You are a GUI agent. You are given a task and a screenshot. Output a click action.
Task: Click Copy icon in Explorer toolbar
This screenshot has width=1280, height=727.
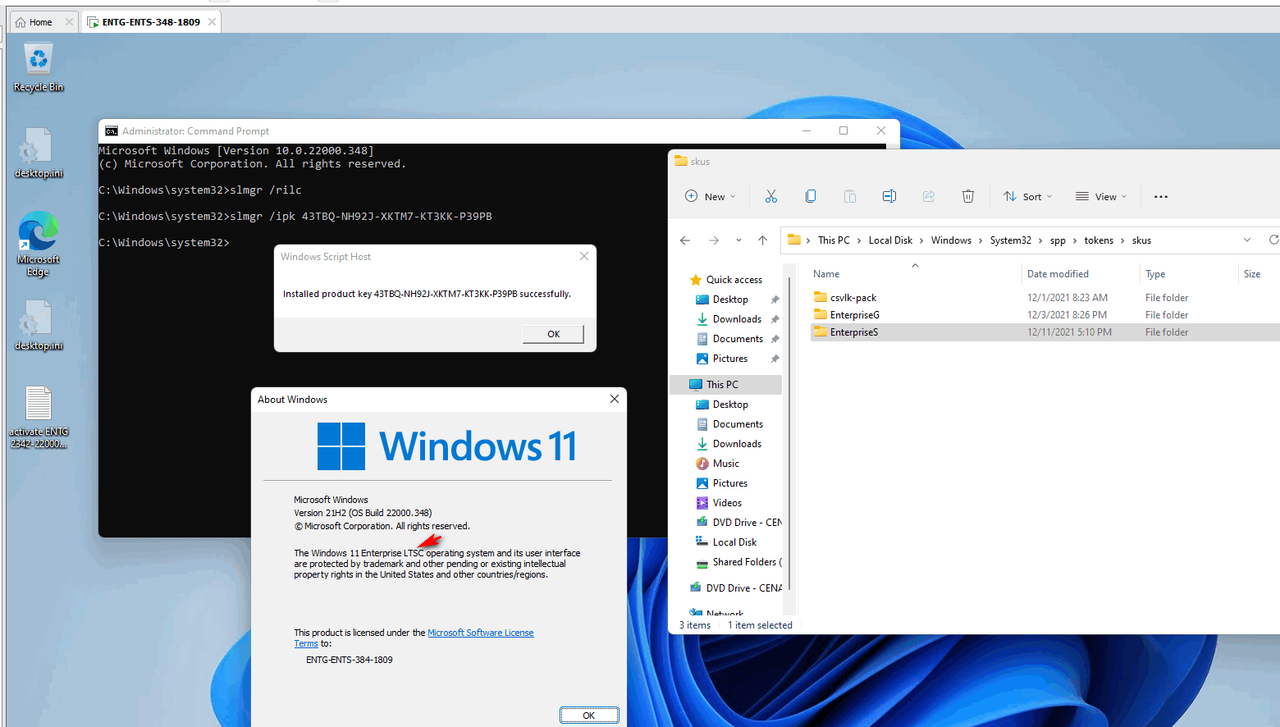click(810, 197)
